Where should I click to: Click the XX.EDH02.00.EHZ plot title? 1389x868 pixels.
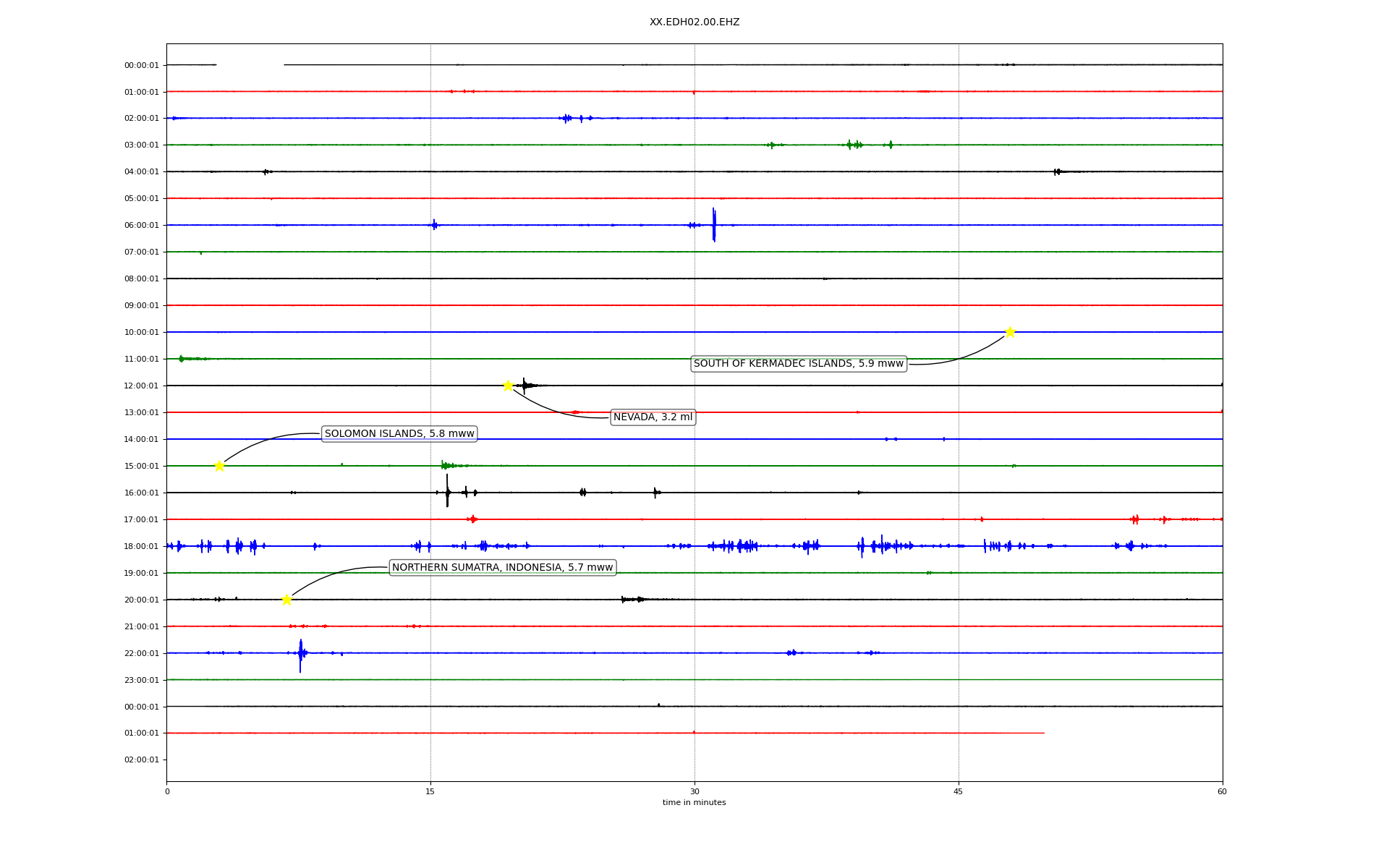pyautogui.click(x=694, y=22)
